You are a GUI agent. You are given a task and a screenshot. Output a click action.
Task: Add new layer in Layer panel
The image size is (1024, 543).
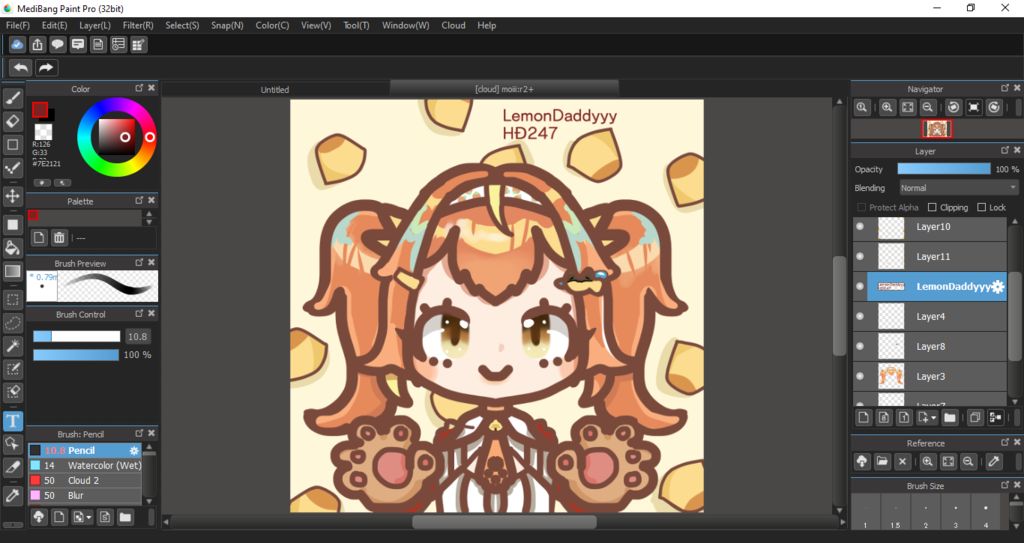(x=863, y=417)
